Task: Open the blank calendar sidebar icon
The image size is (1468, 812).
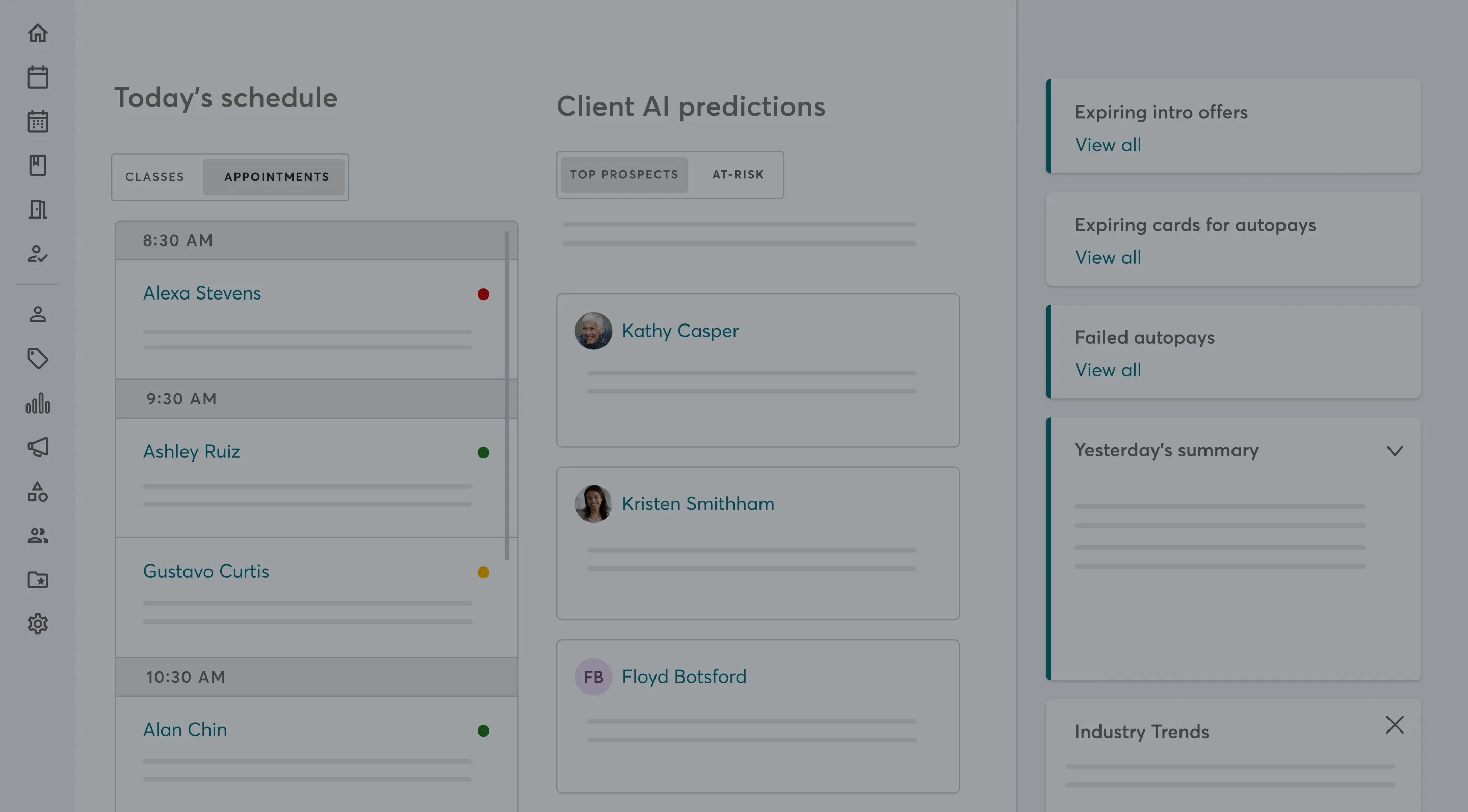Action: click(38, 77)
